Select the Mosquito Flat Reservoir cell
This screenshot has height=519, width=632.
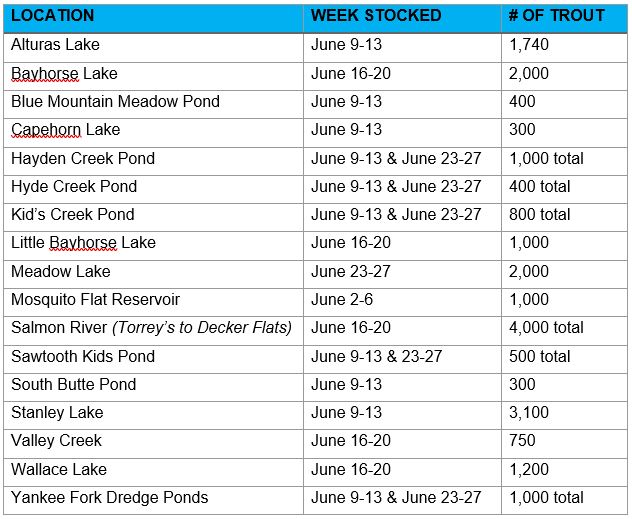pyautogui.click(x=96, y=299)
